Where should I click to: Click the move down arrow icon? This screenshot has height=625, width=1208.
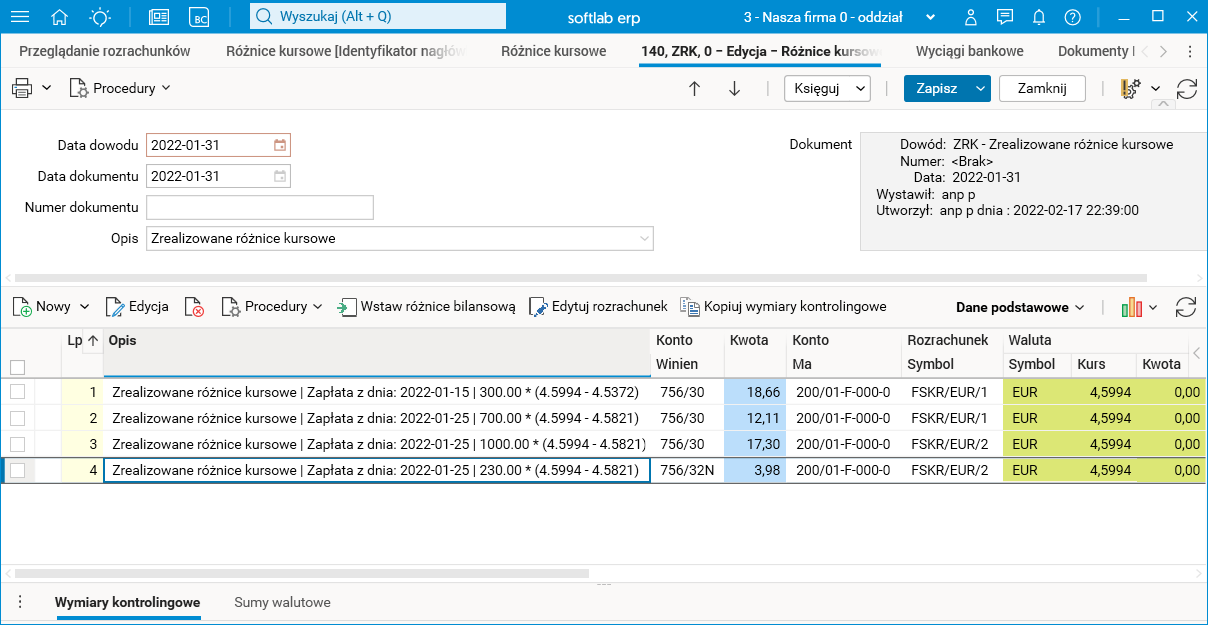click(x=735, y=88)
